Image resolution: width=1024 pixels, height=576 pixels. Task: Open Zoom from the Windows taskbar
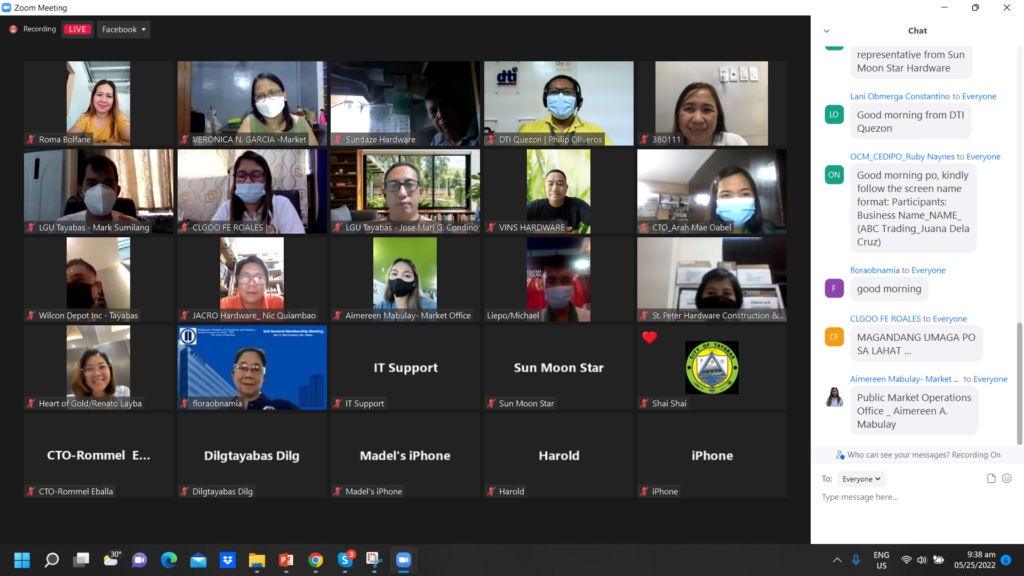coord(402,561)
